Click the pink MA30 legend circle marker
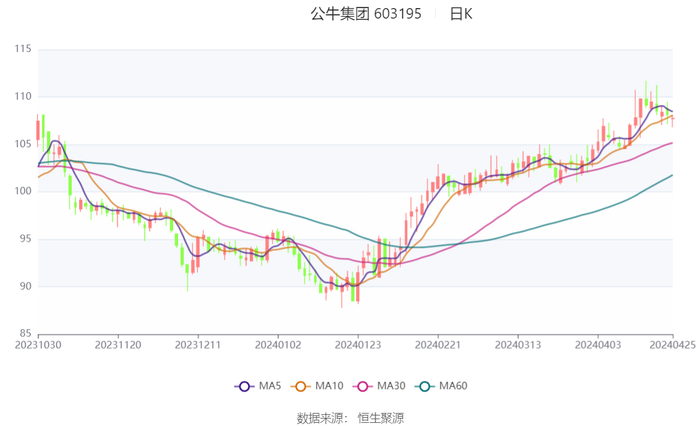 364,386
